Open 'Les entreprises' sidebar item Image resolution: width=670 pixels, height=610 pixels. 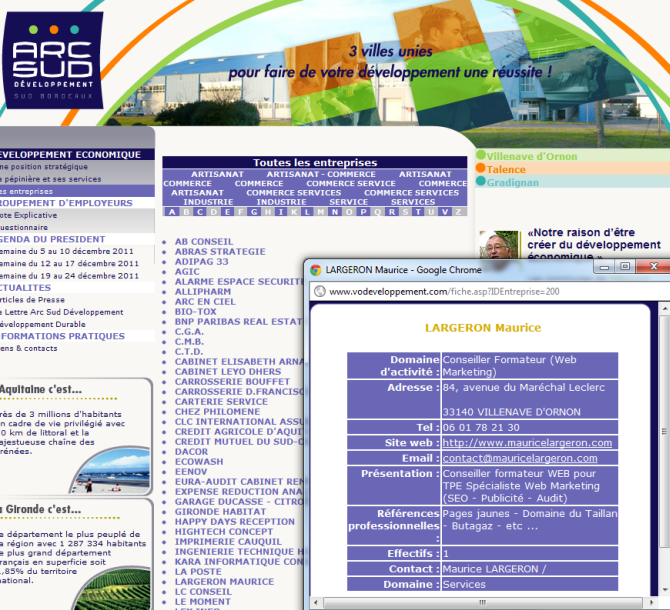pyautogui.click(x=26, y=191)
